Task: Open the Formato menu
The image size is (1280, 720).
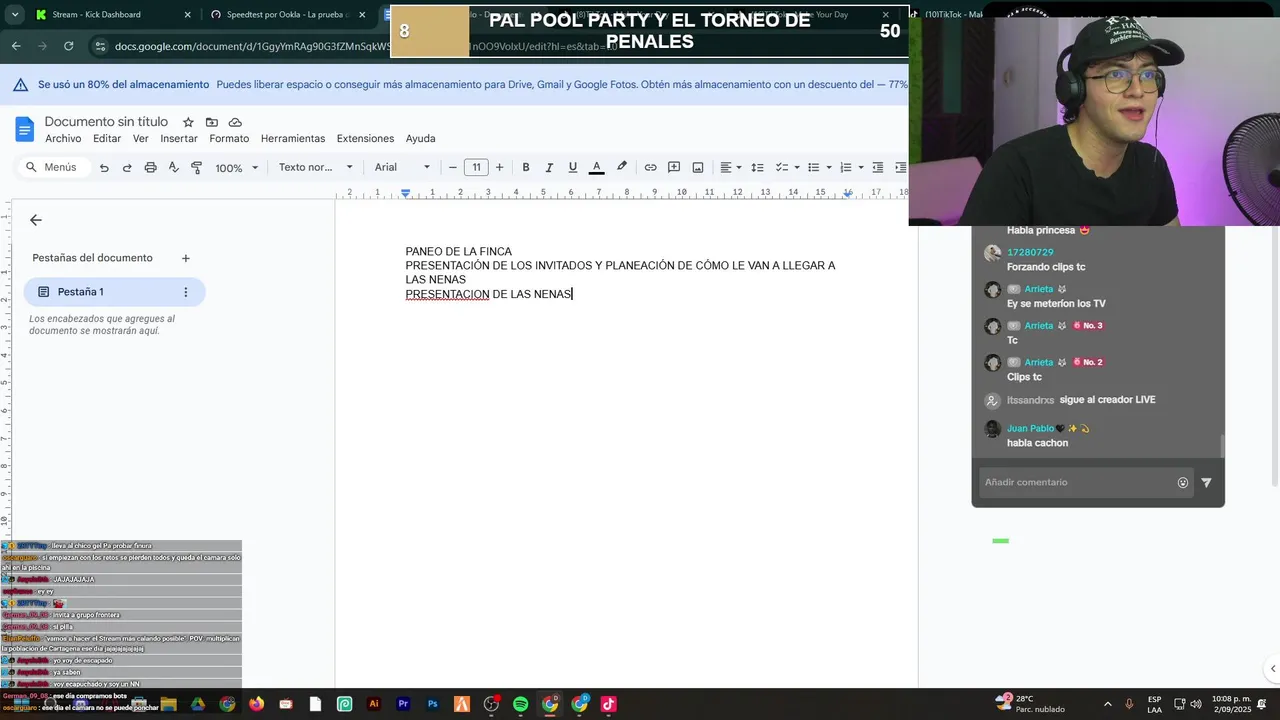Action: 229,139
